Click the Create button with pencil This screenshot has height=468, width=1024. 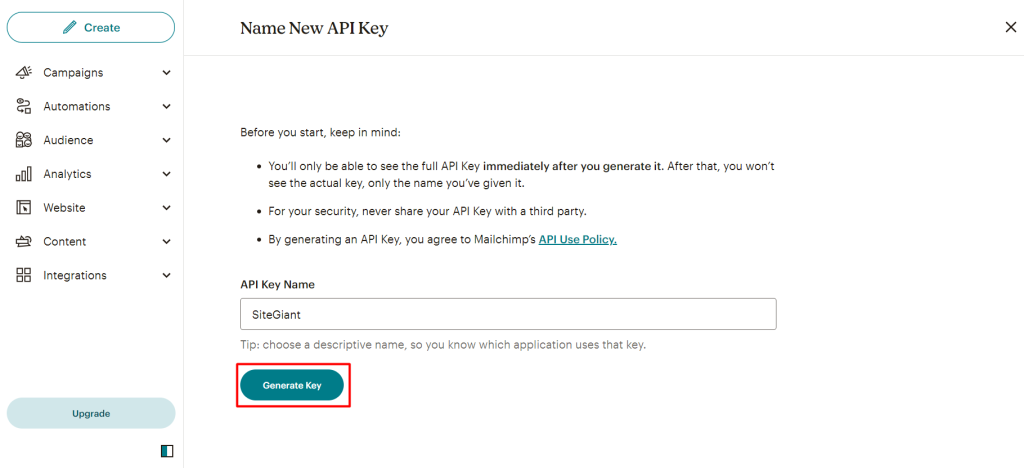(91, 28)
